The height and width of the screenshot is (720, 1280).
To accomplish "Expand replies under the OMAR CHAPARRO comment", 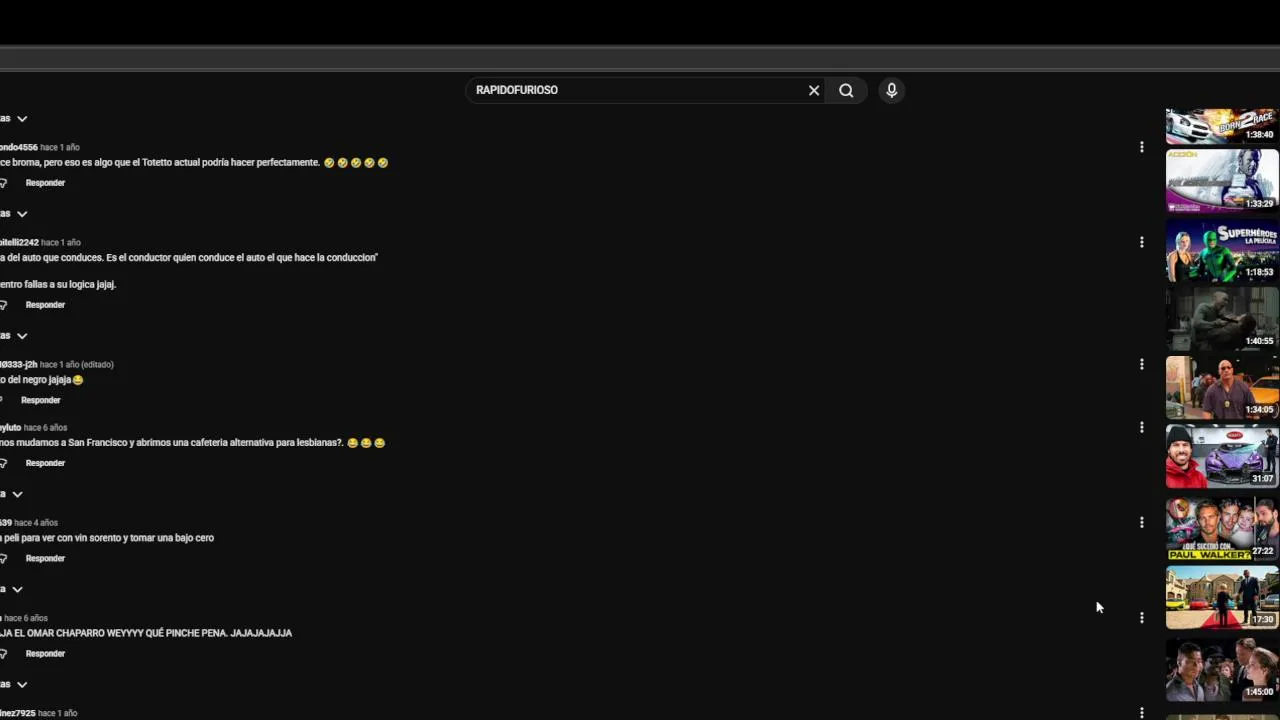I will (14, 684).
